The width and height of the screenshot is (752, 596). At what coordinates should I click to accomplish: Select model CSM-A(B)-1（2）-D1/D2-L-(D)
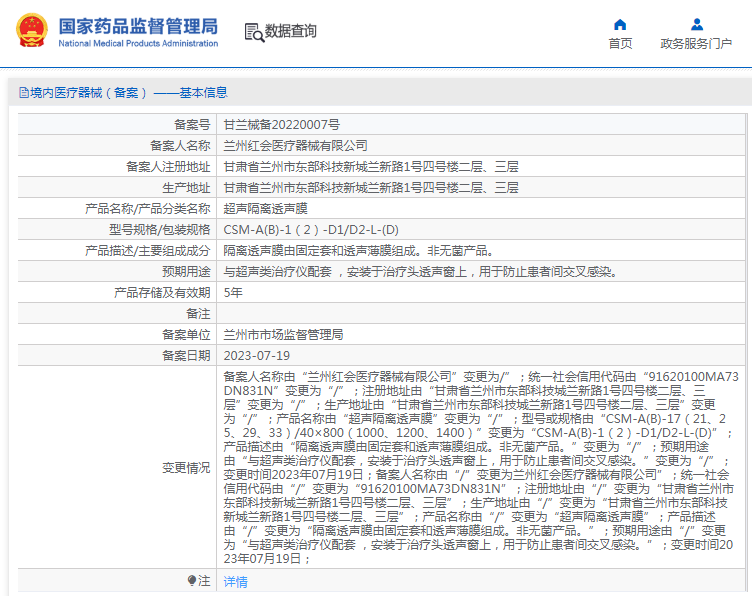311,230
